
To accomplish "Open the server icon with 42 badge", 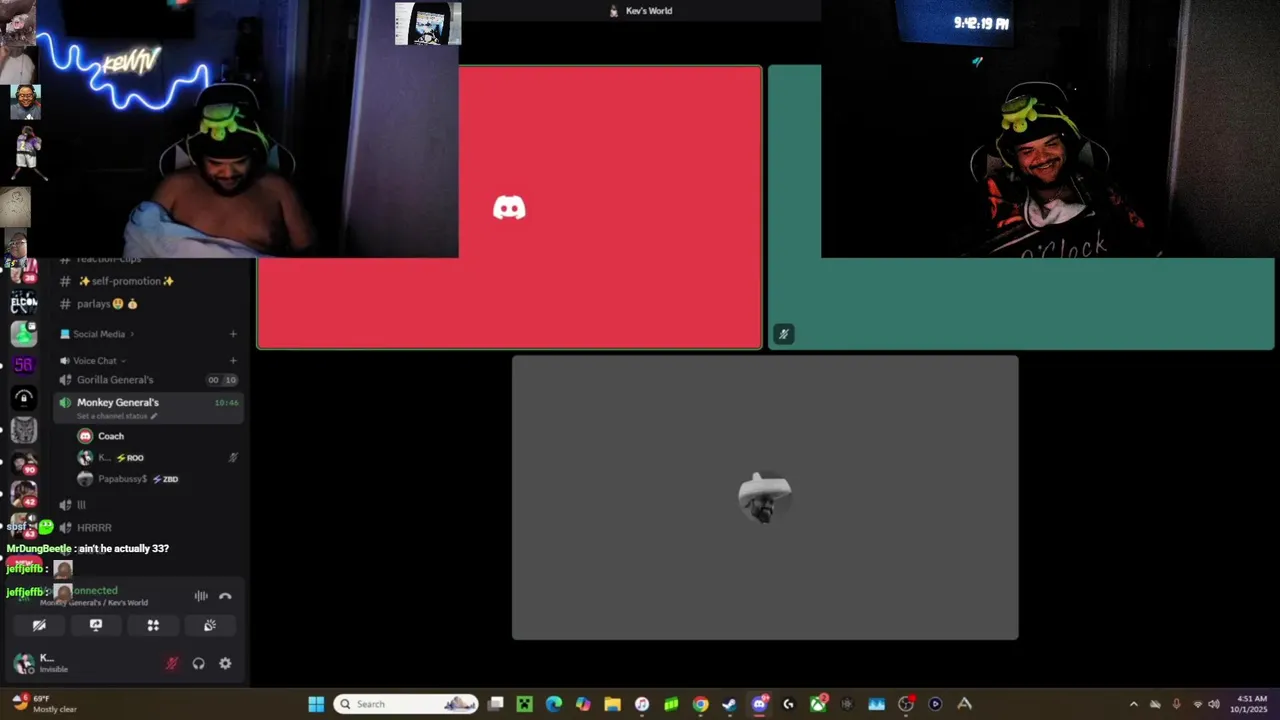I will pos(24,495).
